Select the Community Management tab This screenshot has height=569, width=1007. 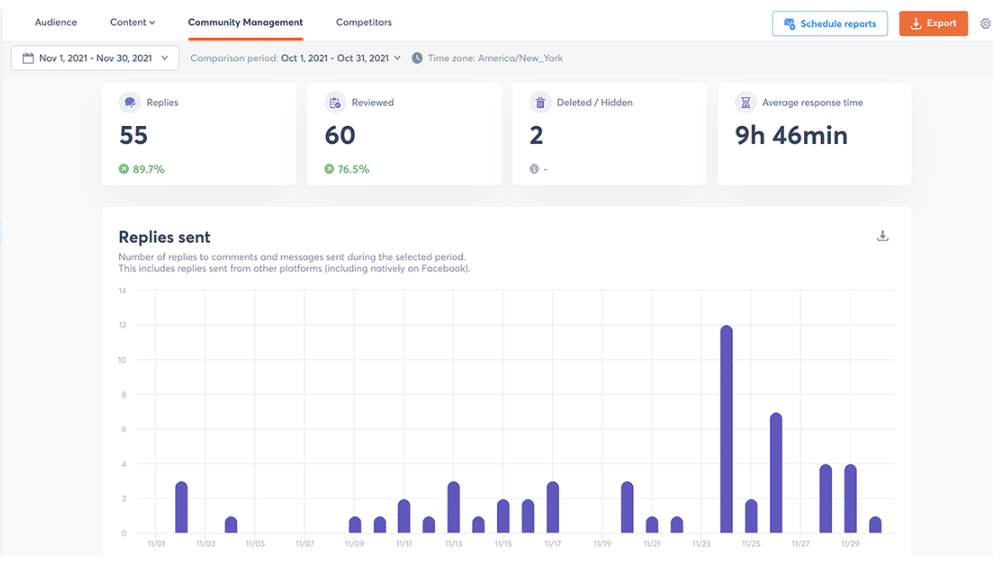(x=245, y=22)
